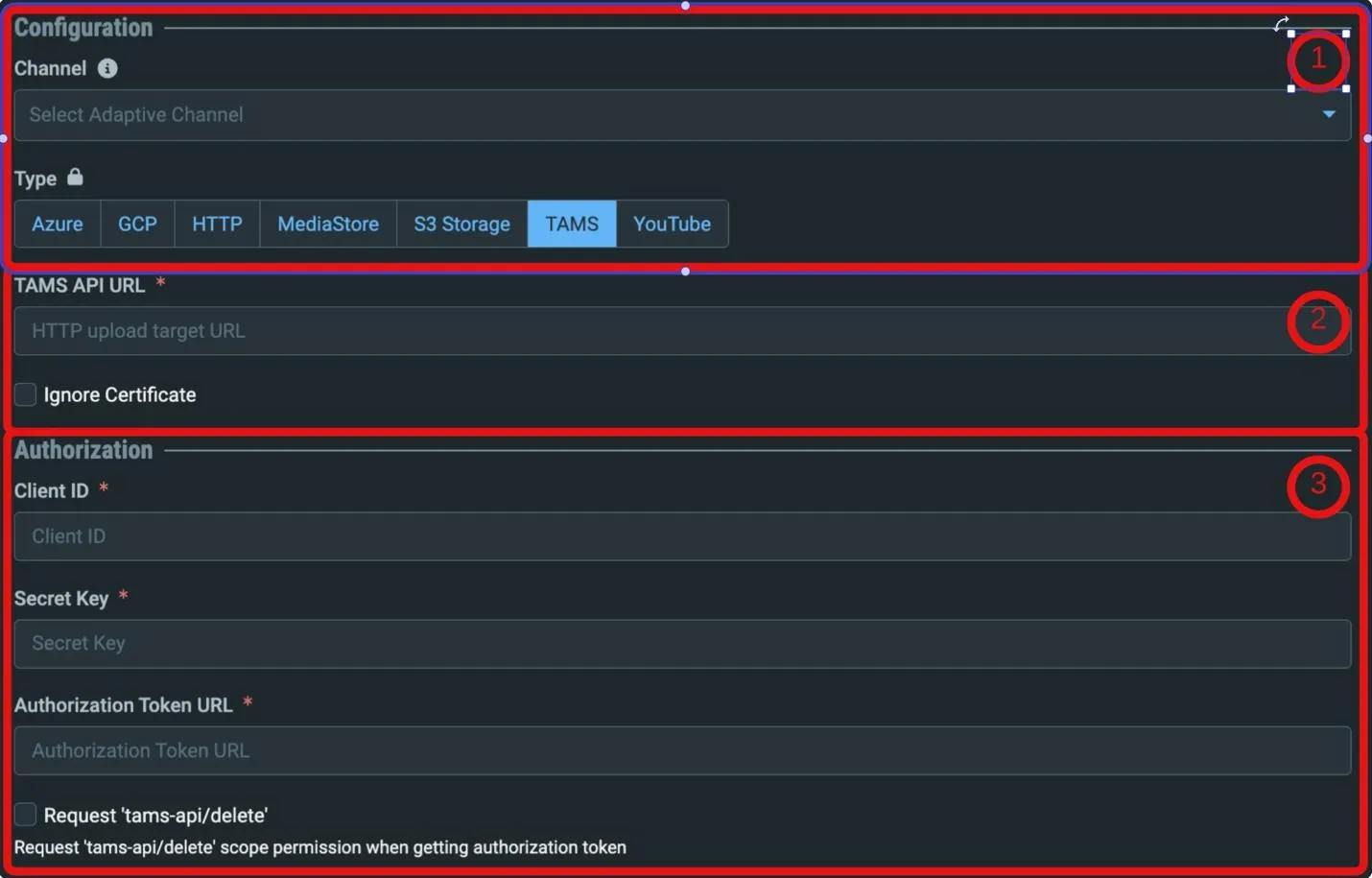Click the tams-api/delete scope description text
1372x878 pixels.
tap(320, 847)
